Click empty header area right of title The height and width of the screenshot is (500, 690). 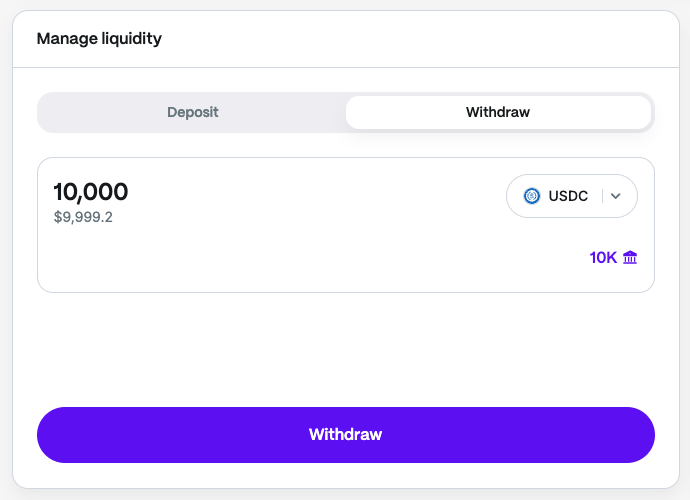click(450, 39)
